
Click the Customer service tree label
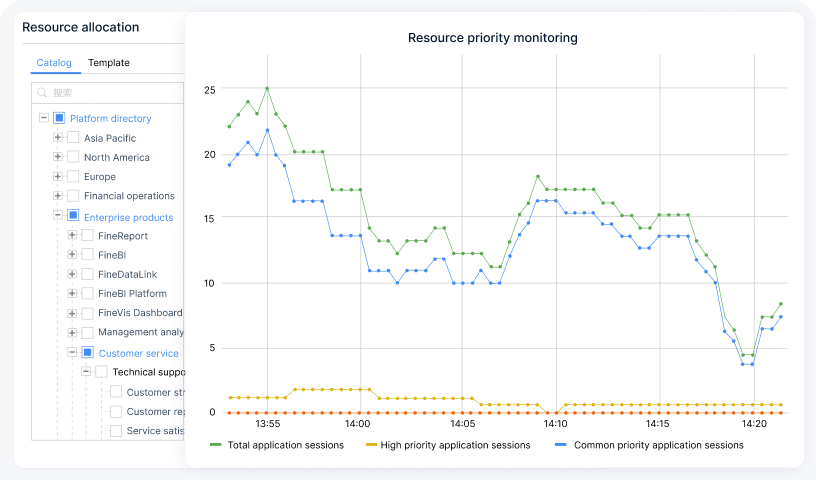point(138,353)
